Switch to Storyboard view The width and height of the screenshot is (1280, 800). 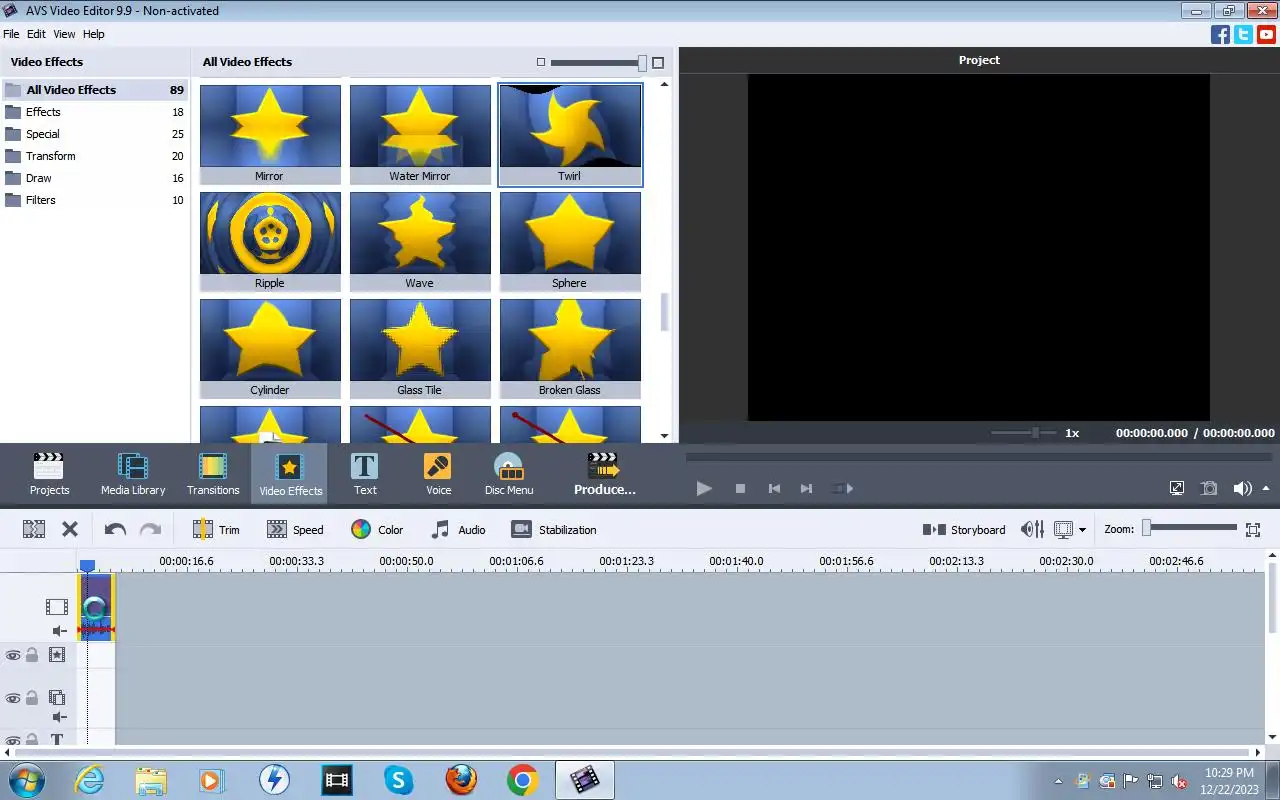click(x=964, y=530)
